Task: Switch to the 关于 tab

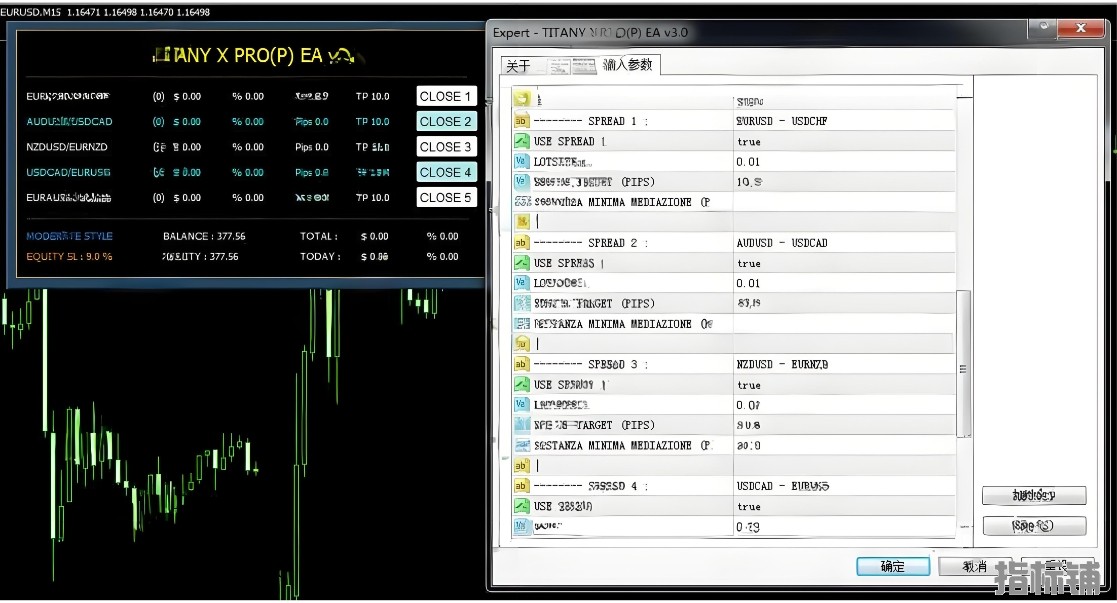Action: pos(518,66)
